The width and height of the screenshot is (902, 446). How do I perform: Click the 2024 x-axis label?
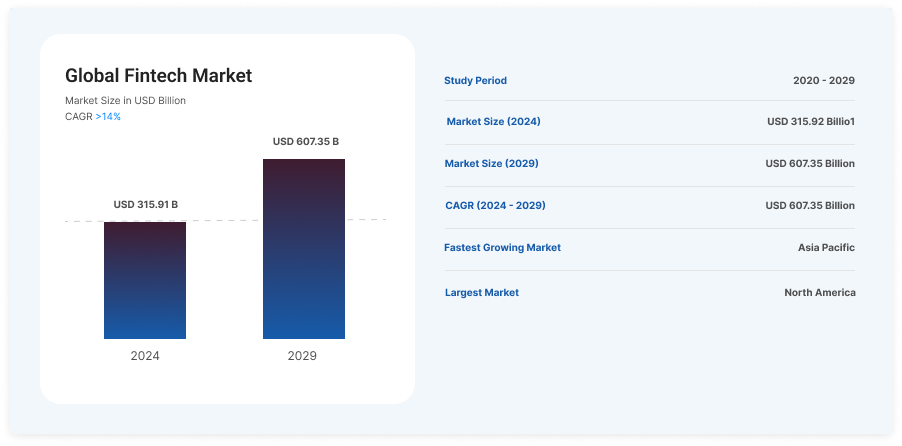(x=145, y=356)
